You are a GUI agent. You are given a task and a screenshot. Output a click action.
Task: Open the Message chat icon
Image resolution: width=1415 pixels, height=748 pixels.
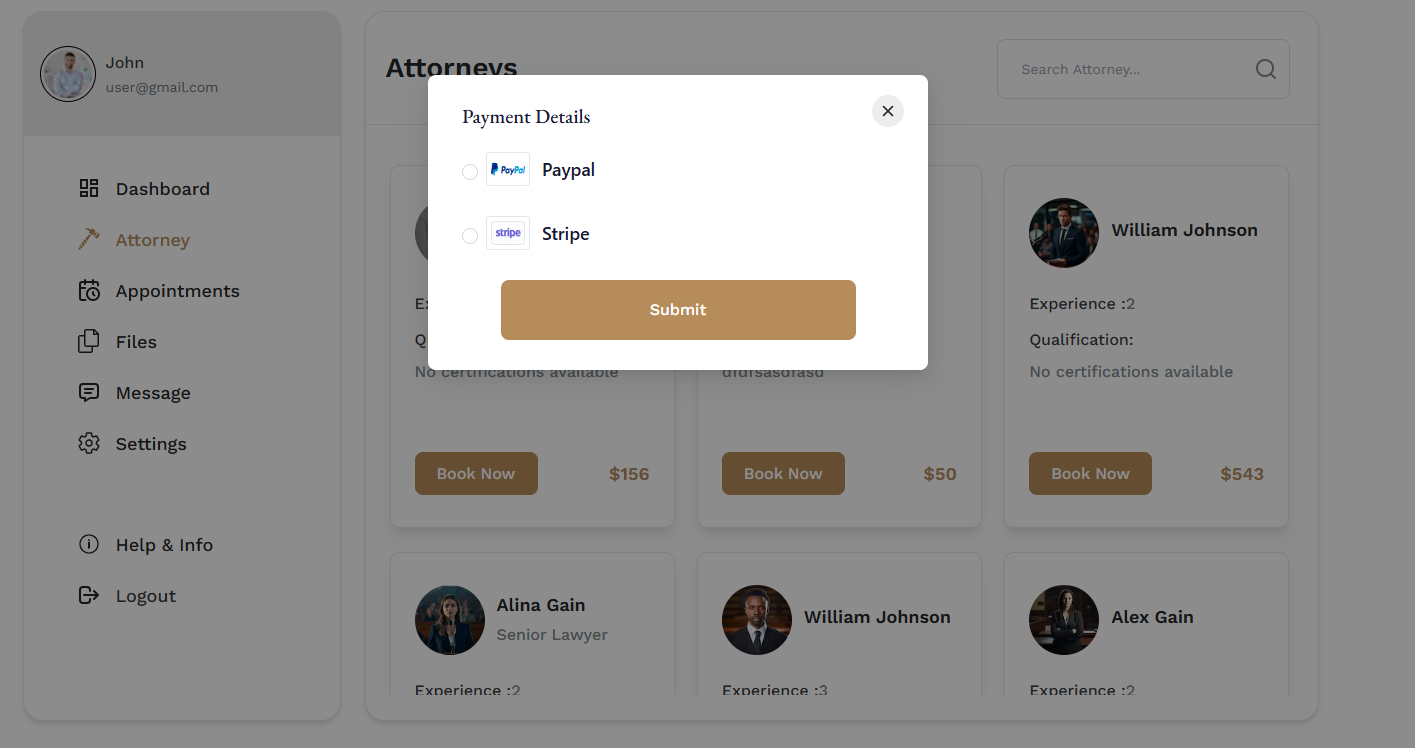click(89, 392)
